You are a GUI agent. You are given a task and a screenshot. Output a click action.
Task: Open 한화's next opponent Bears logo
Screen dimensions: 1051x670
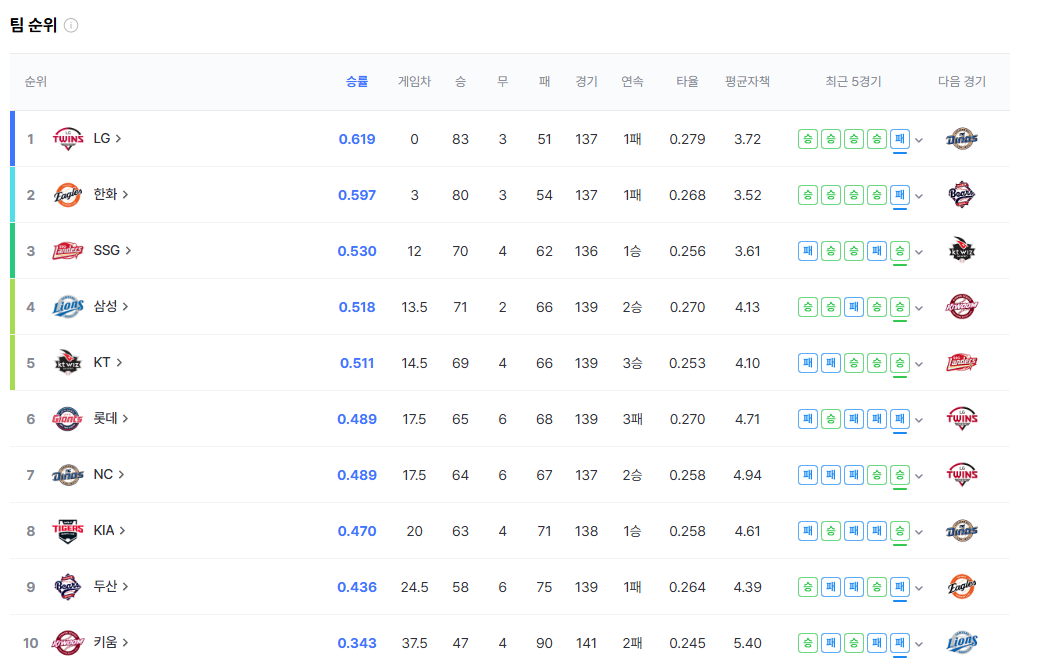click(x=961, y=195)
